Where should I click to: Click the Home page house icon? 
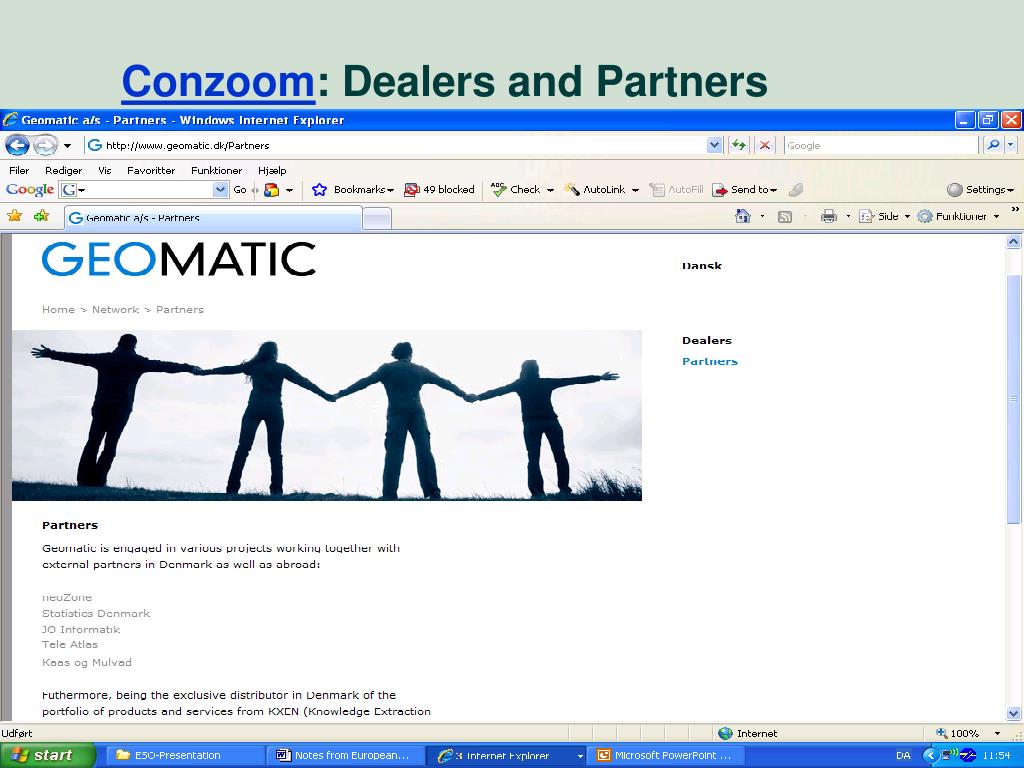[x=743, y=216]
